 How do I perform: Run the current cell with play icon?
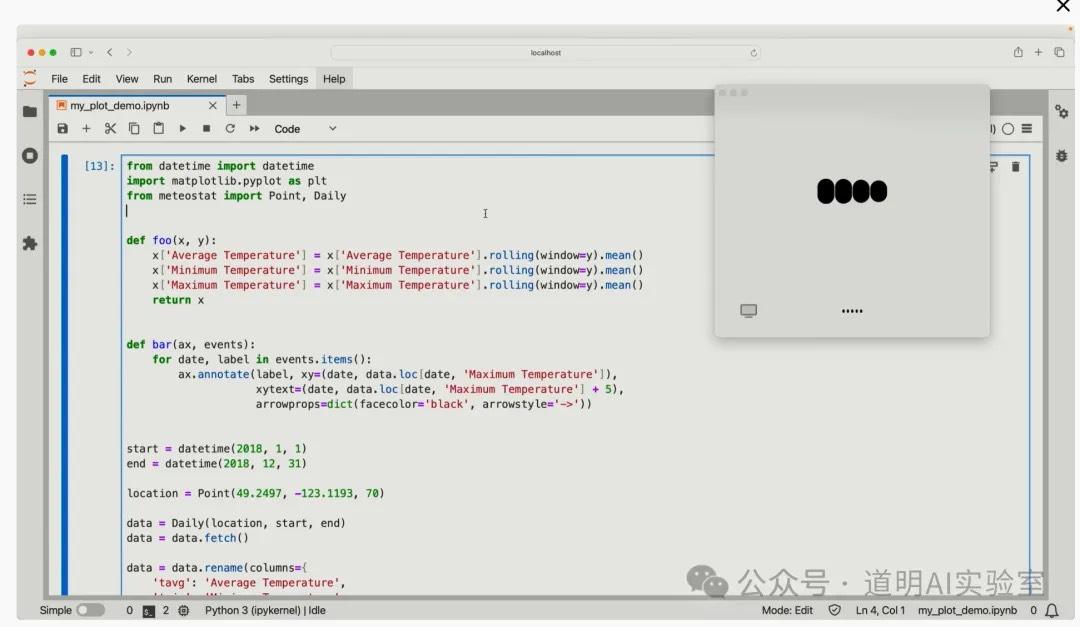pyautogui.click(x=182, y=129)
